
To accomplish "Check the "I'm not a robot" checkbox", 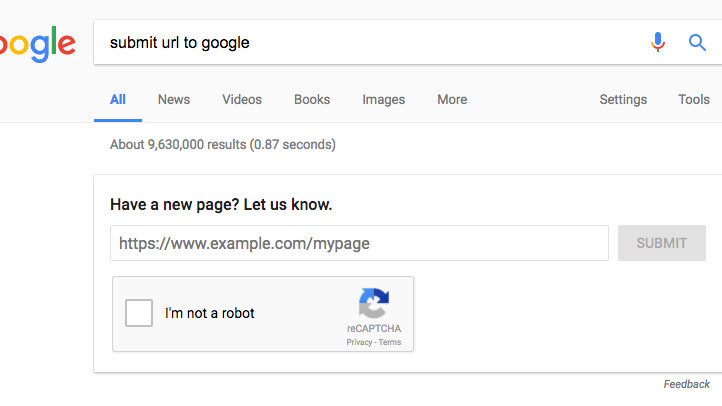I will (139, 314).
